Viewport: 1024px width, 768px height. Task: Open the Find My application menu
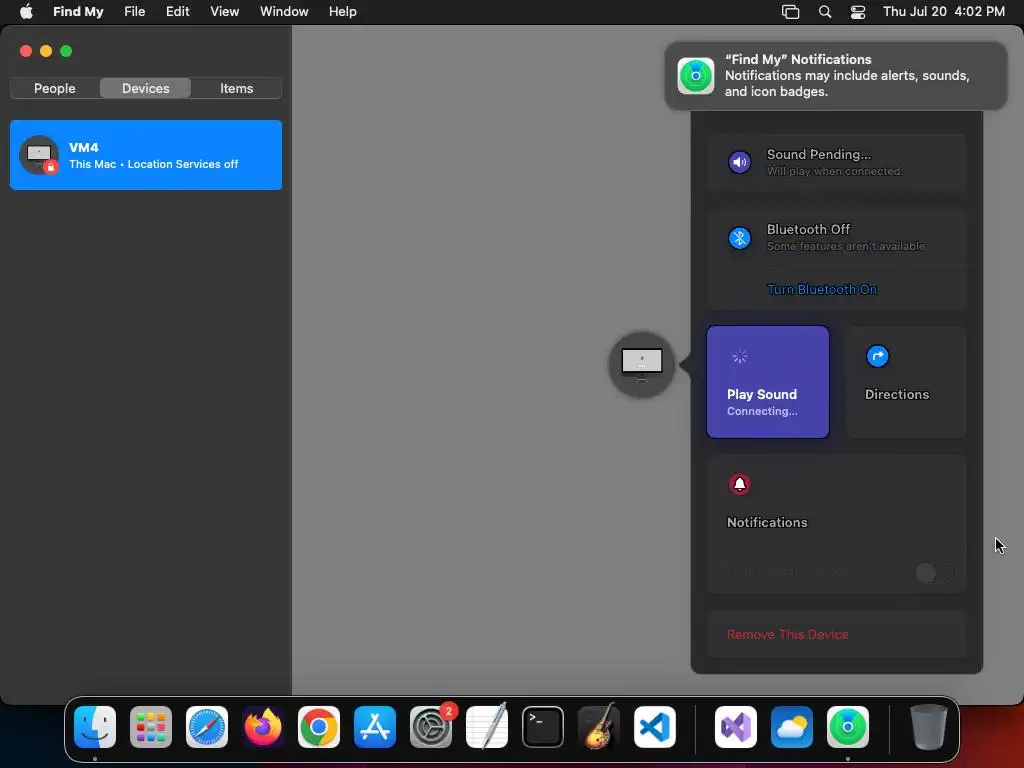[78, 12]
